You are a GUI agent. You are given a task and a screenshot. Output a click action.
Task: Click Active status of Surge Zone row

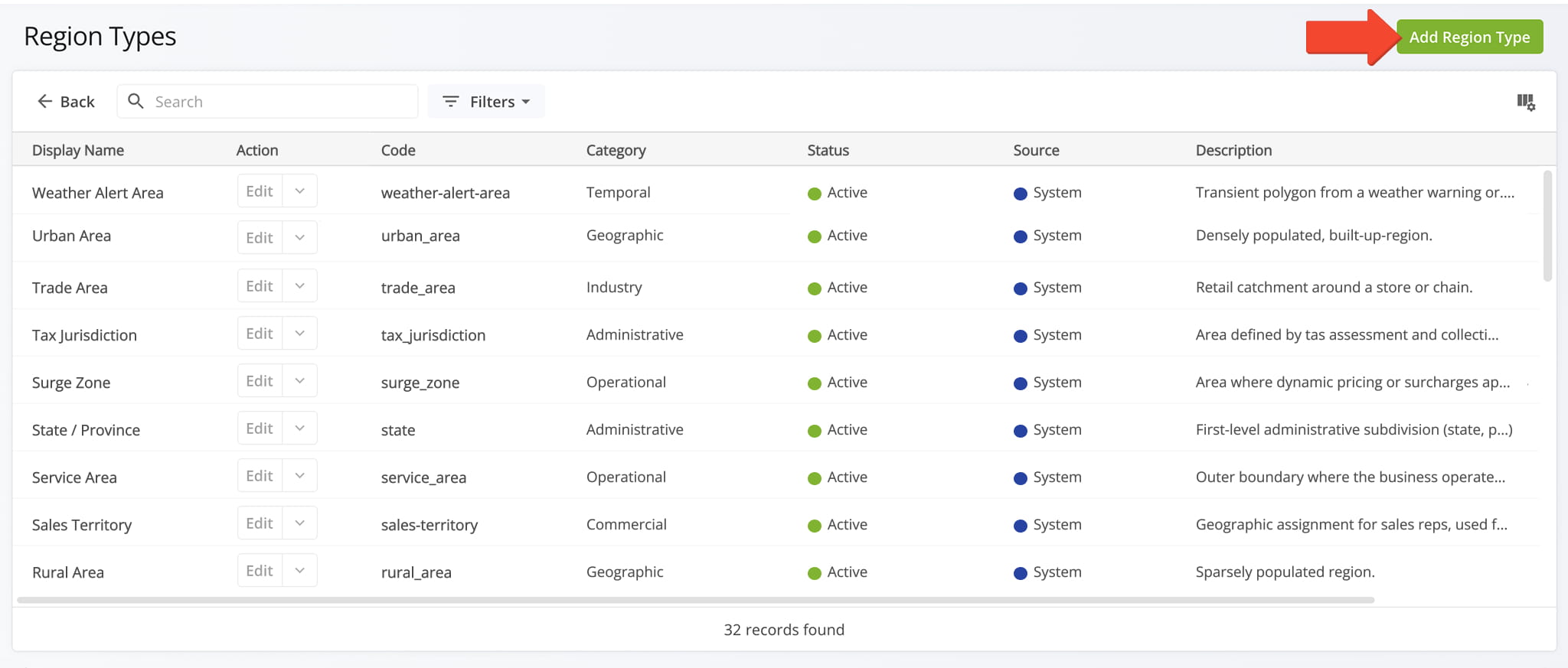tap(838, 382)
